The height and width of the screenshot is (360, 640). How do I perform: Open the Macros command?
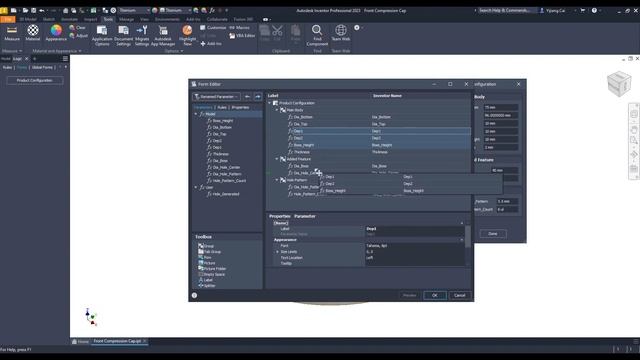click(239, 28)
